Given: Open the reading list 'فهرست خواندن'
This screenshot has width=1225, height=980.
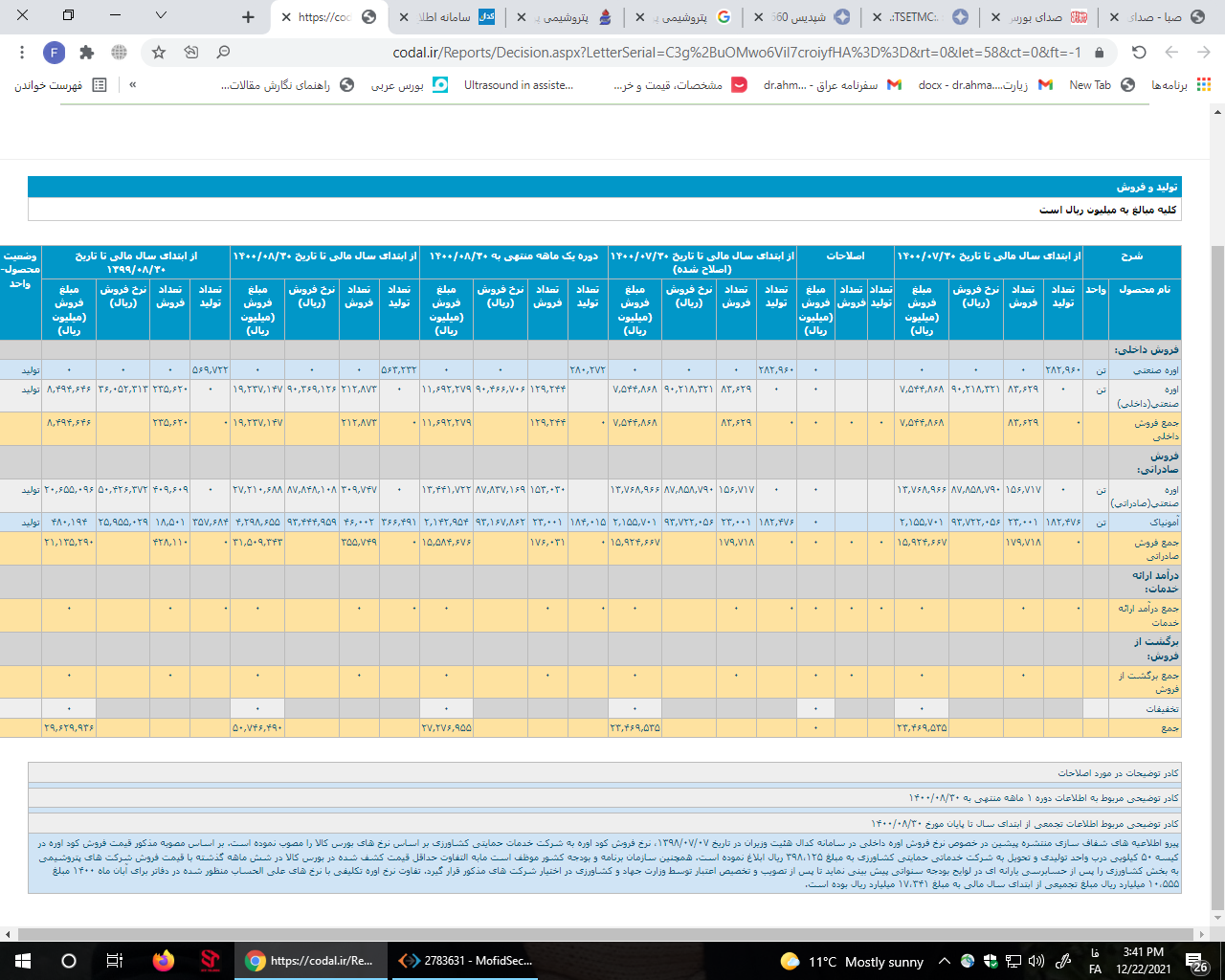Looking at the screenshot, I should pyautogui.click(x=60, y=85).
